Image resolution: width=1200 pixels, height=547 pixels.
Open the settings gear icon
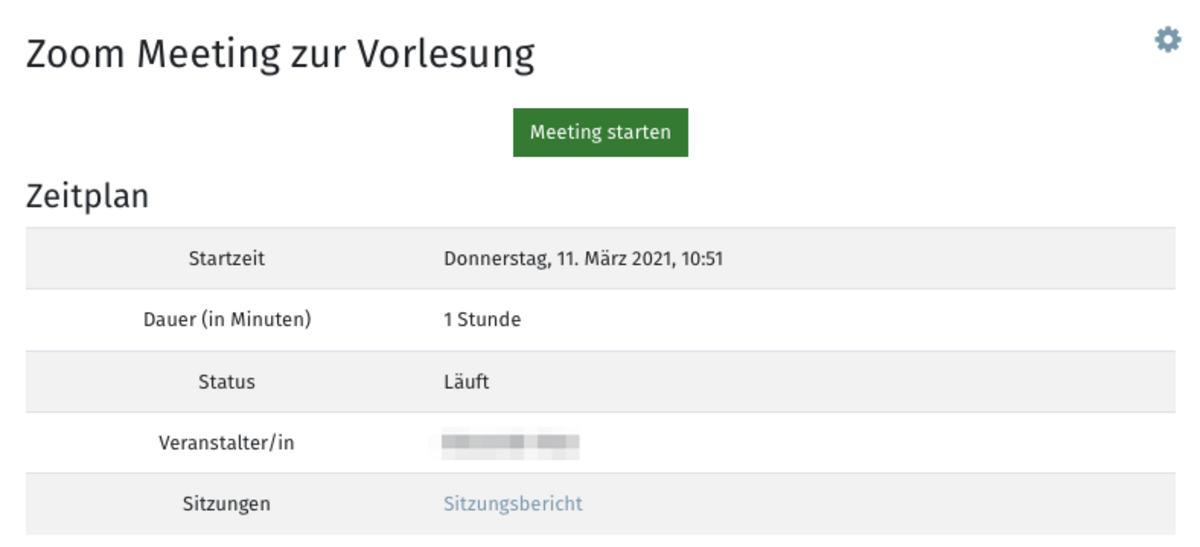pos(1167,40)
